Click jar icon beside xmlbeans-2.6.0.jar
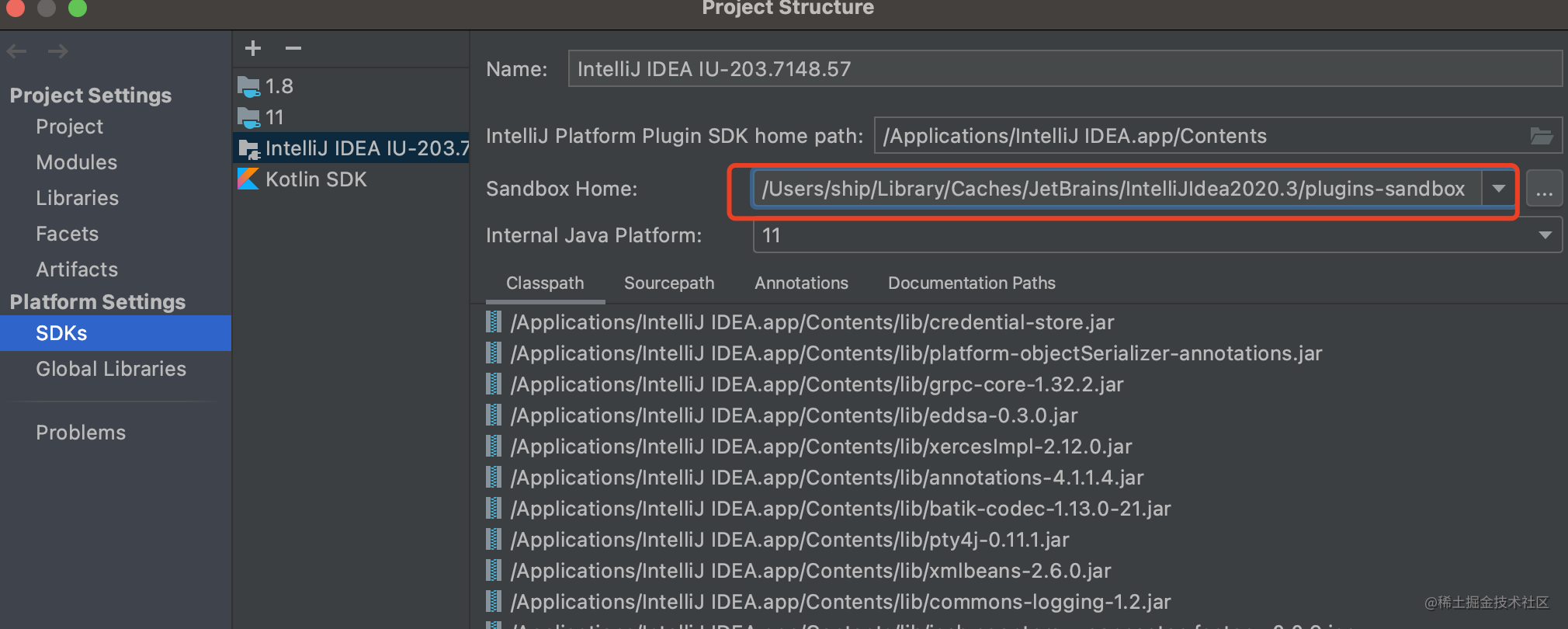 (x=494, y=570)
